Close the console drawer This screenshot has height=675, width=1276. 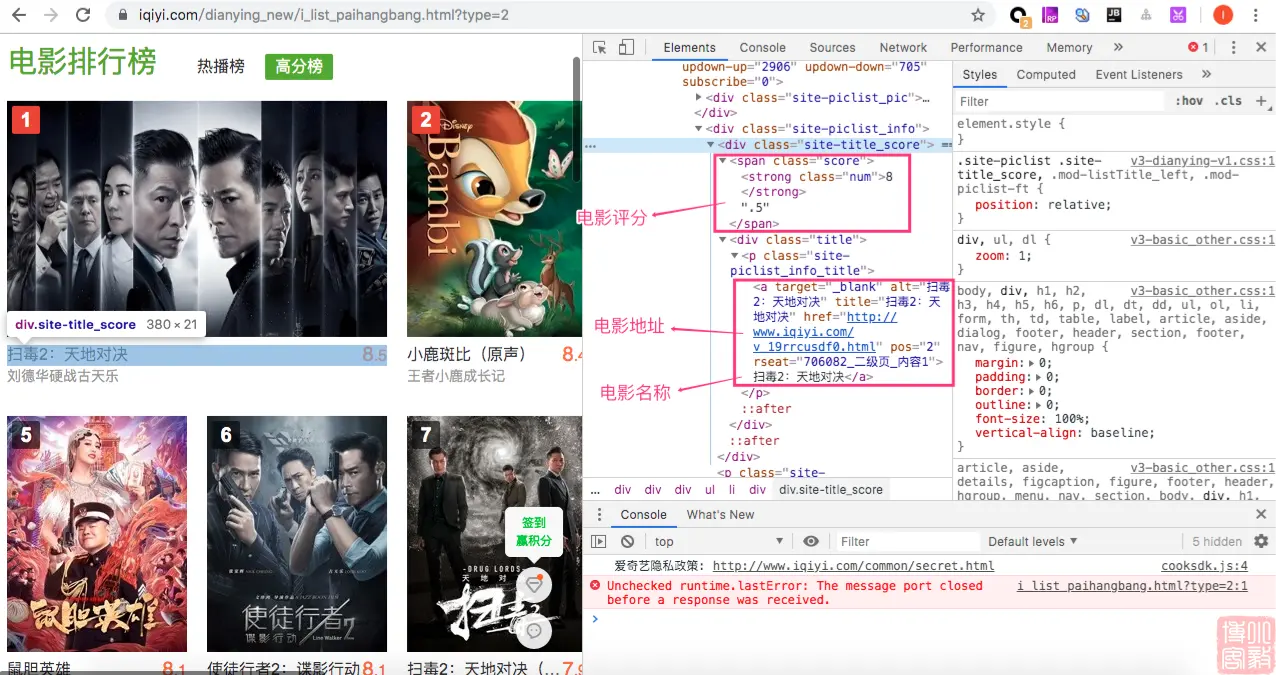click(1261, 515)
